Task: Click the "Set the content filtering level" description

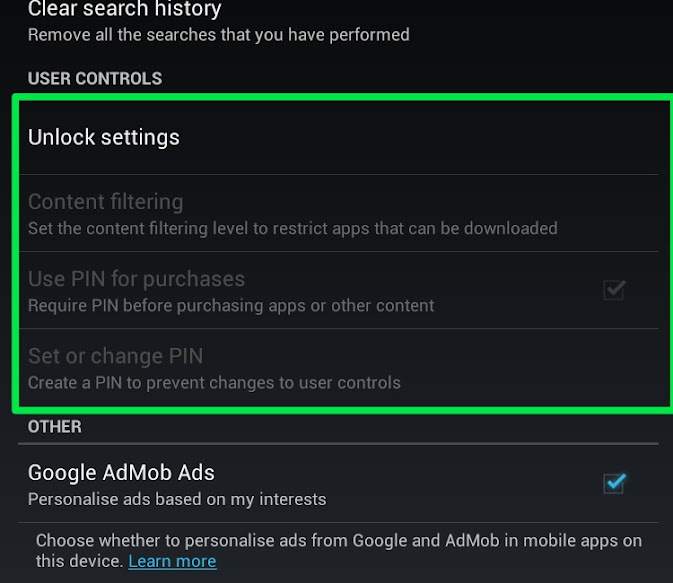Action: pos(292,228)
